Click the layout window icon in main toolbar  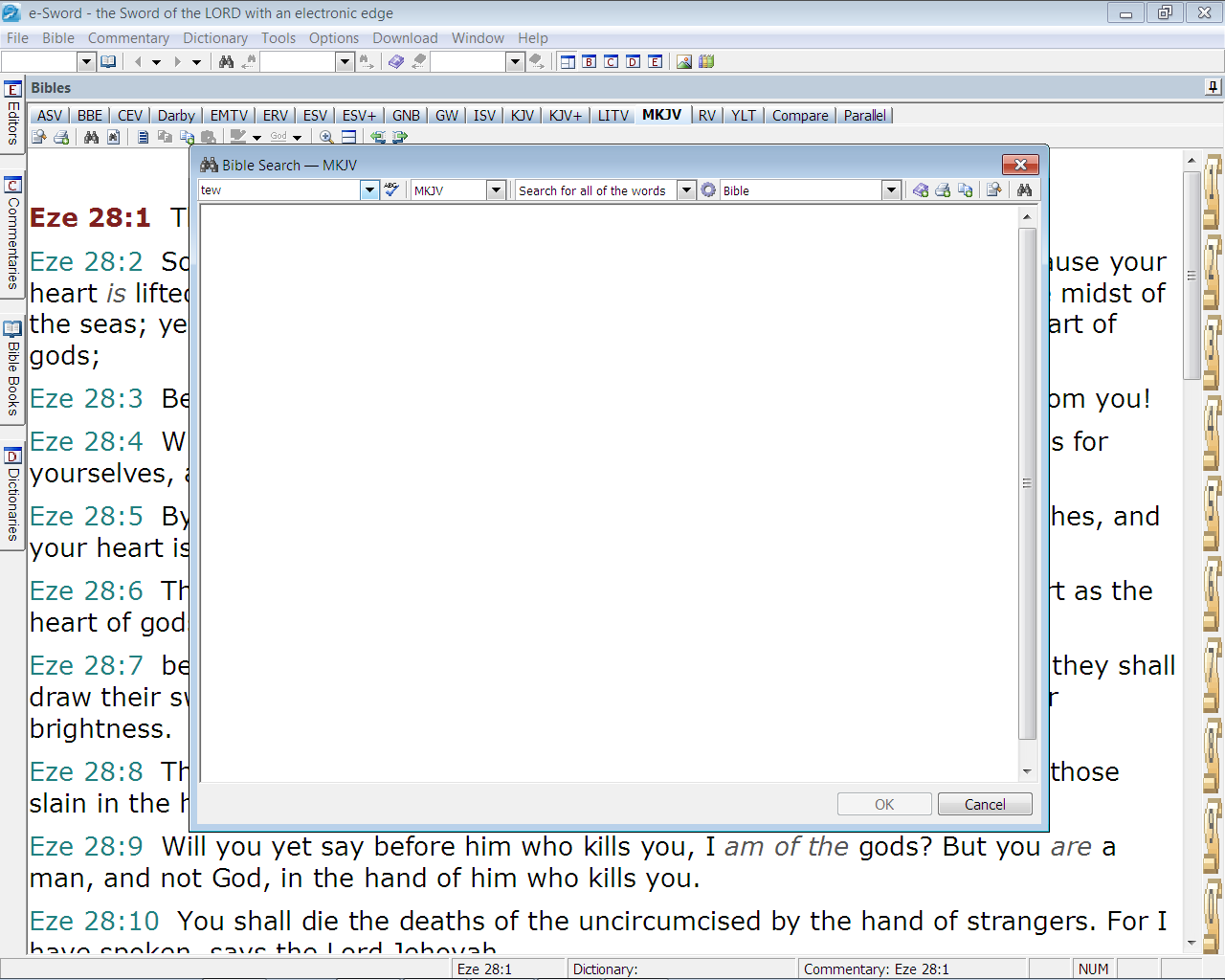tap(568, 61)
